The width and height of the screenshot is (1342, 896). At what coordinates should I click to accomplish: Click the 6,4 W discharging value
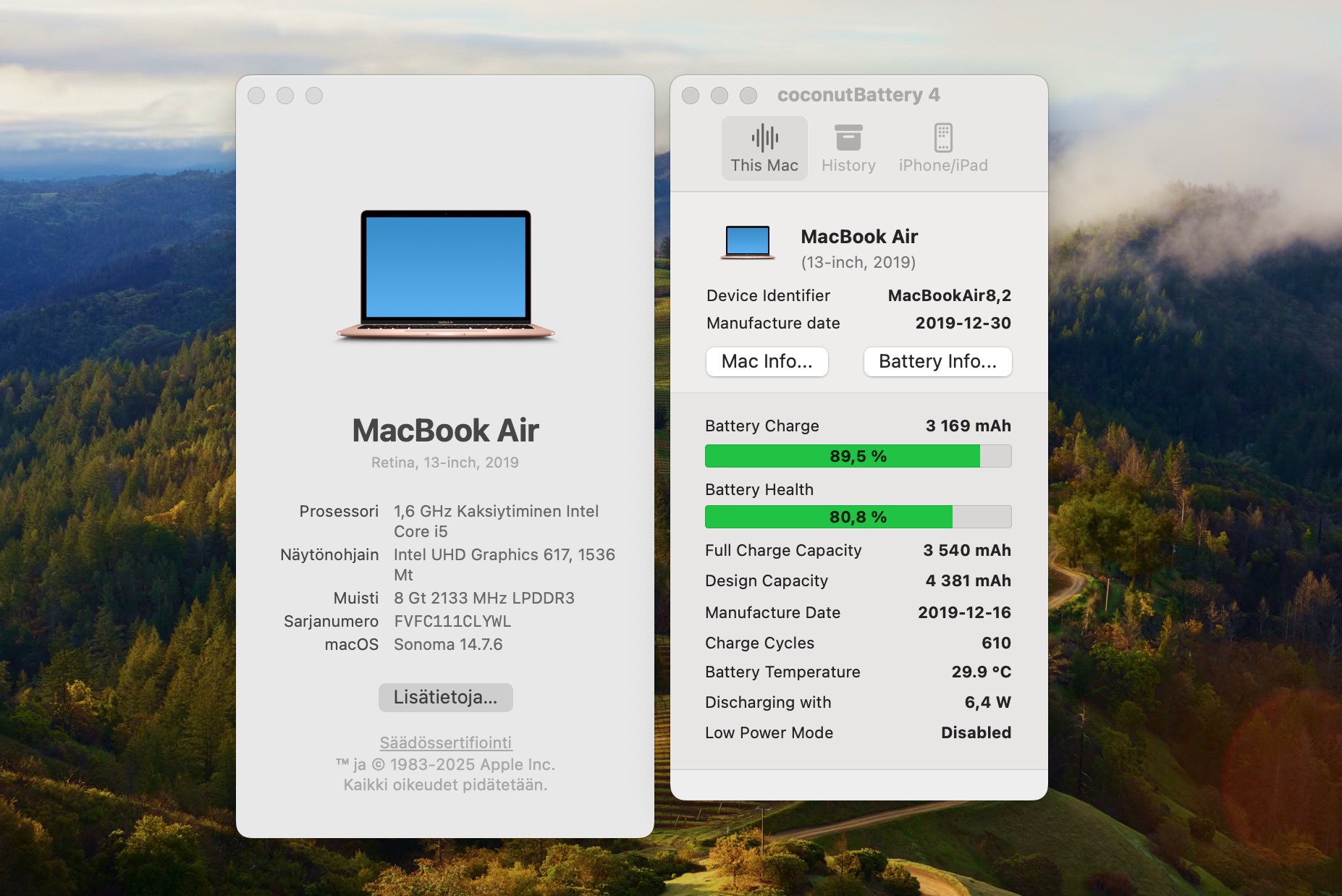pyautogui.click(x=988, y=702)
